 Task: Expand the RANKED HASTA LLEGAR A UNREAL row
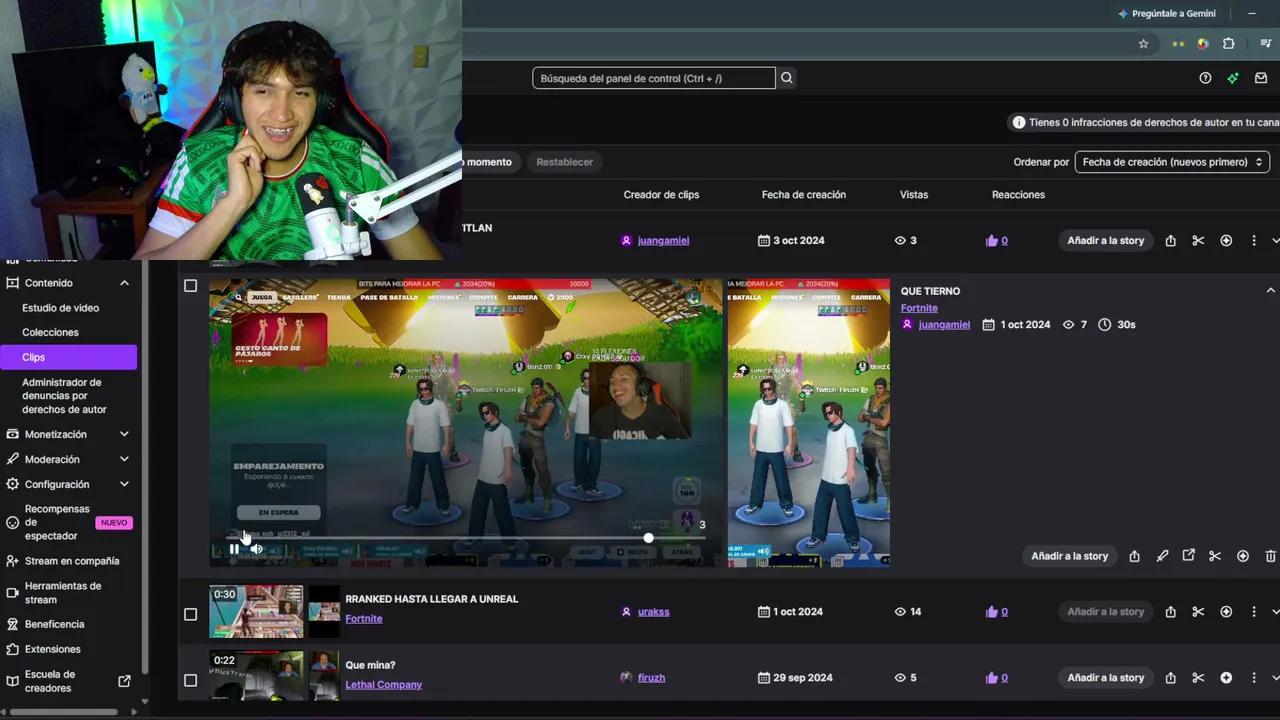coord(1275,612)
